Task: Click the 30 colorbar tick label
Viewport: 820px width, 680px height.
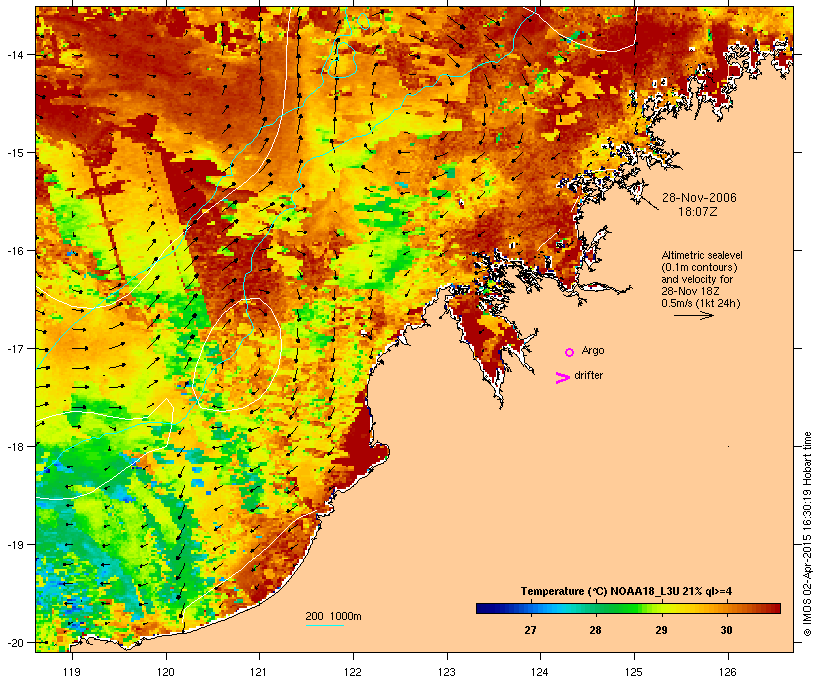Action: [726, 630]
